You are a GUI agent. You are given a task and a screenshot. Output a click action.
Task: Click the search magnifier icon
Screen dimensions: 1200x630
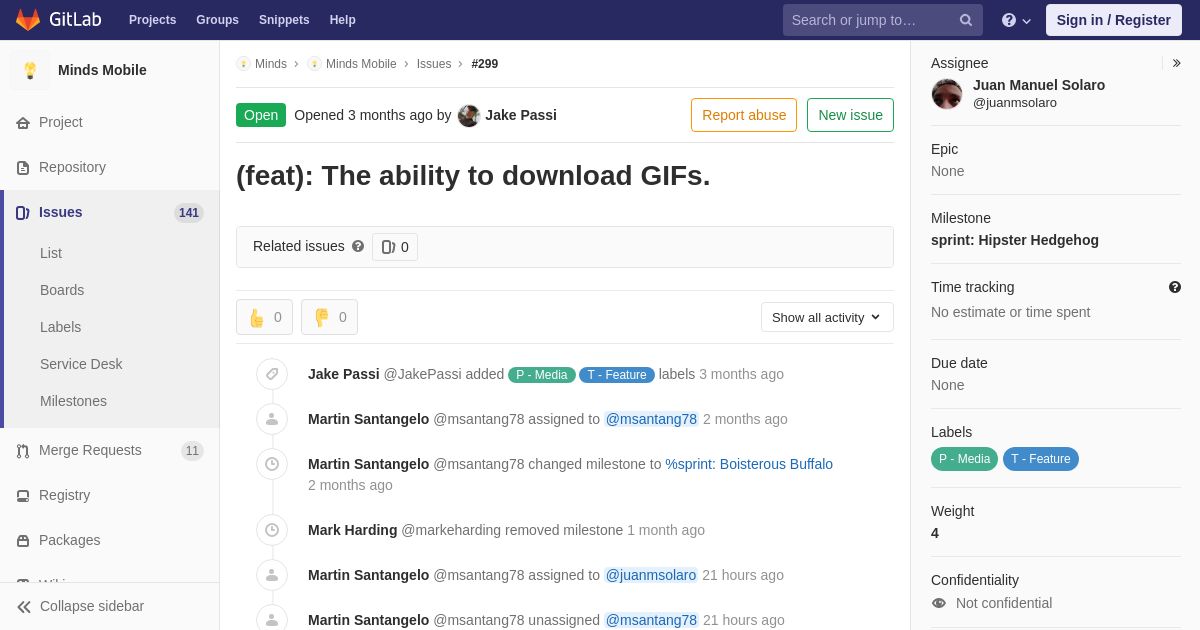[x=966, y=20]
